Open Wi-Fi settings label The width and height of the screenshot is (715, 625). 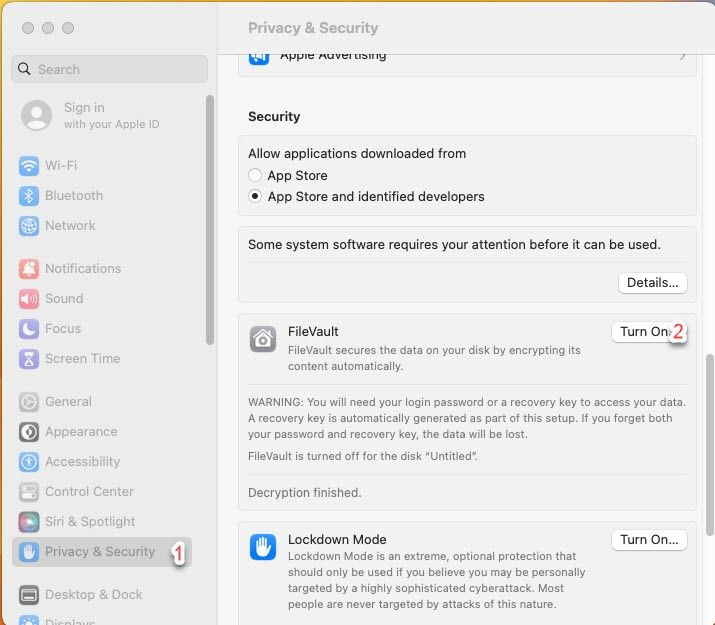tap(61, 165)
